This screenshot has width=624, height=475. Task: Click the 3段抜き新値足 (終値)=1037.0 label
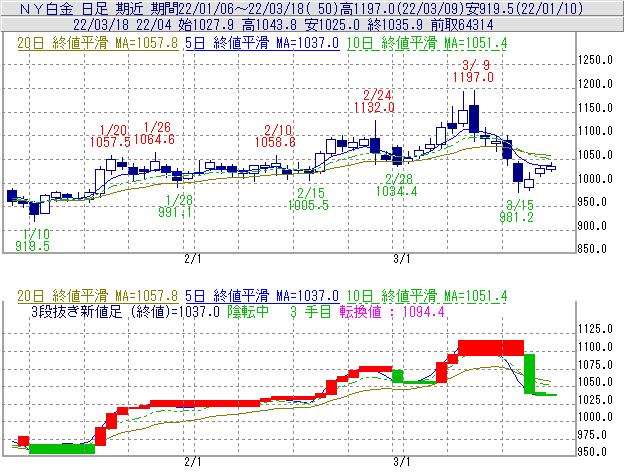point(125,312)
